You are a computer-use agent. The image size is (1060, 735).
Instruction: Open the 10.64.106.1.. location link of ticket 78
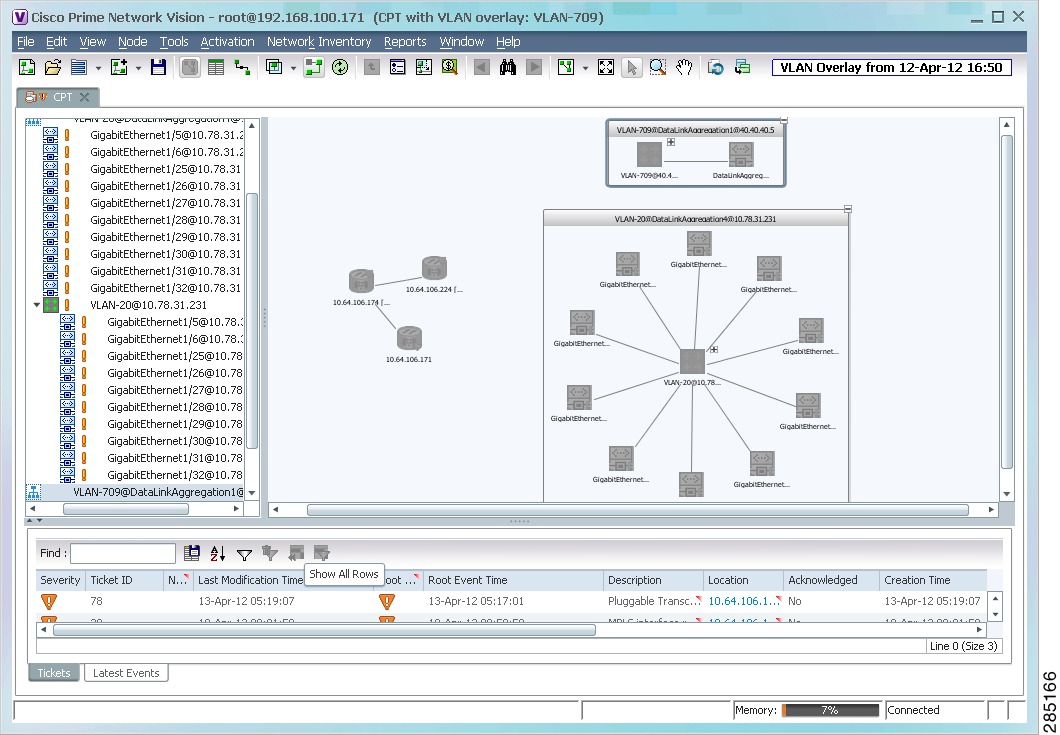point(744,601)
